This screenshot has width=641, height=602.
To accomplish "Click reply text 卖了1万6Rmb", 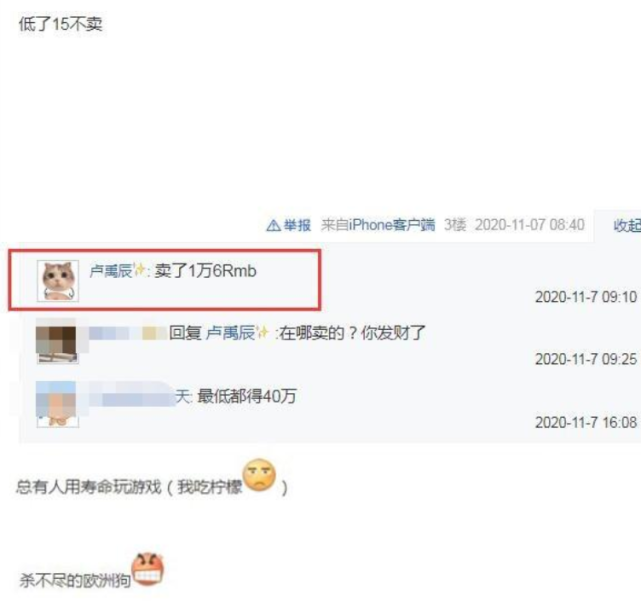I will tap(206, 271).
